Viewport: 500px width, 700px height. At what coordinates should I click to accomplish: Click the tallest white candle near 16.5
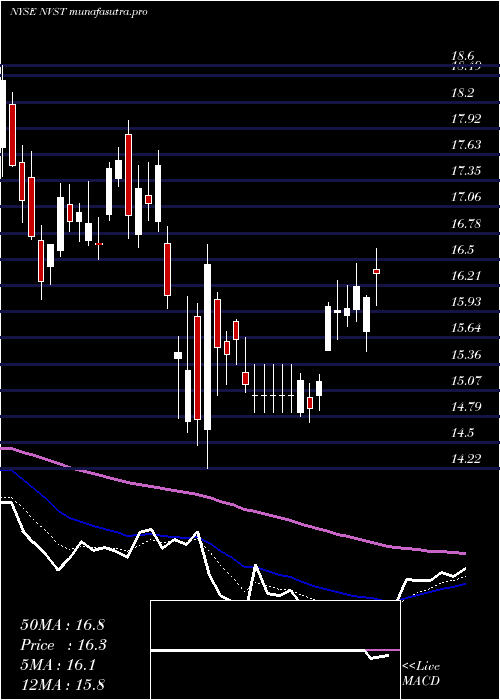(x=207, y=347)
